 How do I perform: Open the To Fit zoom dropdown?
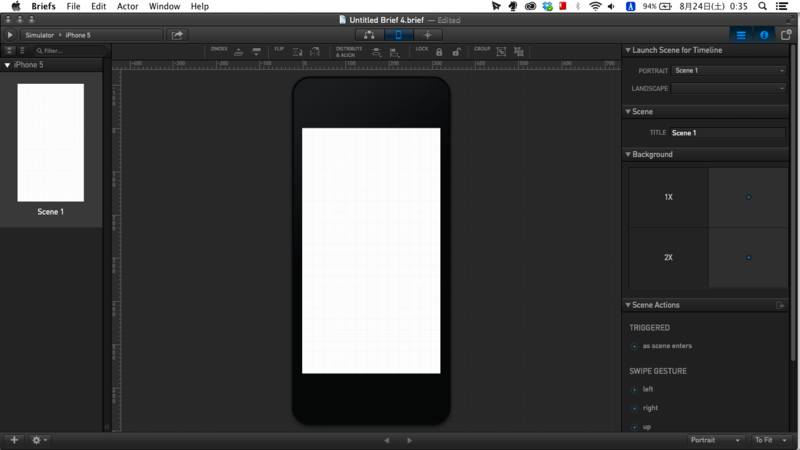(x=770, y=440)
